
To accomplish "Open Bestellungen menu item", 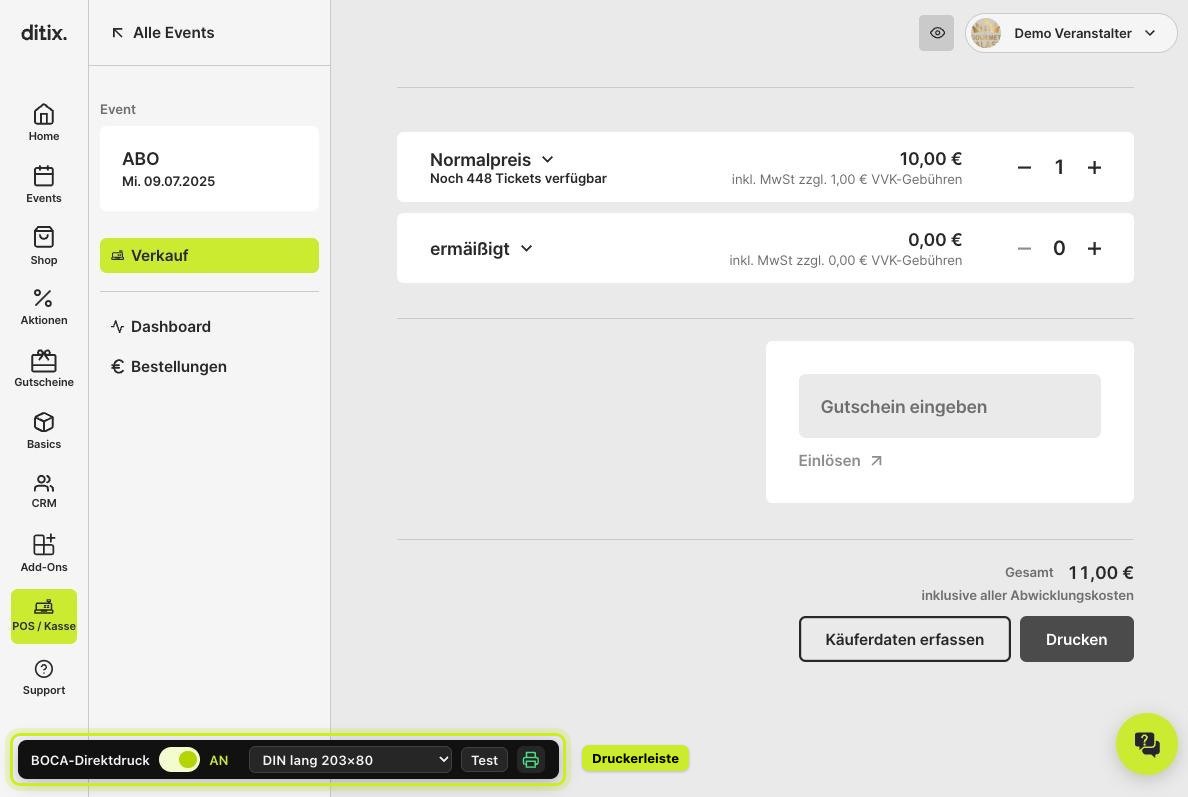I will click(x=169, y=367).
